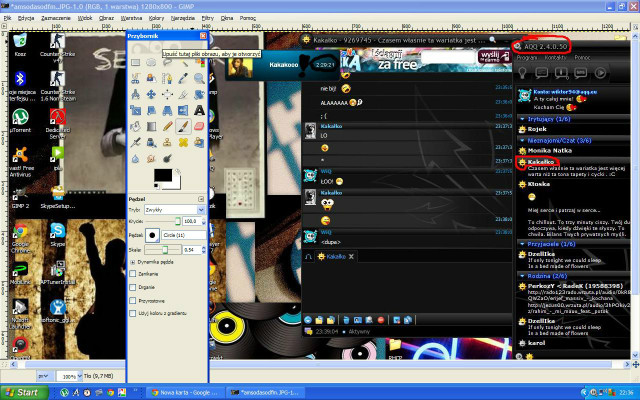Activate the Rotate tool
Viewport: 640px width, 400px height.
pyautogui.click(x=199, y=94)
